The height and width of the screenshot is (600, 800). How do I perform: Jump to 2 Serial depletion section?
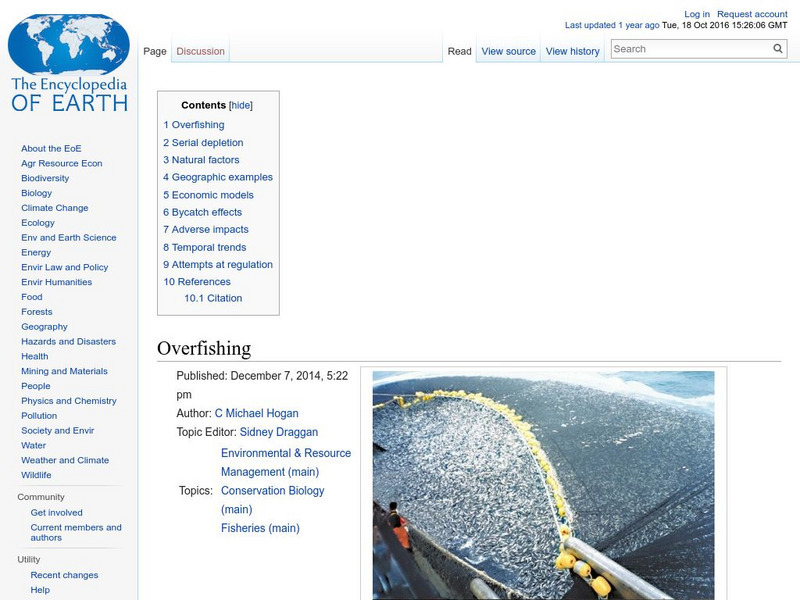[203, 142]
